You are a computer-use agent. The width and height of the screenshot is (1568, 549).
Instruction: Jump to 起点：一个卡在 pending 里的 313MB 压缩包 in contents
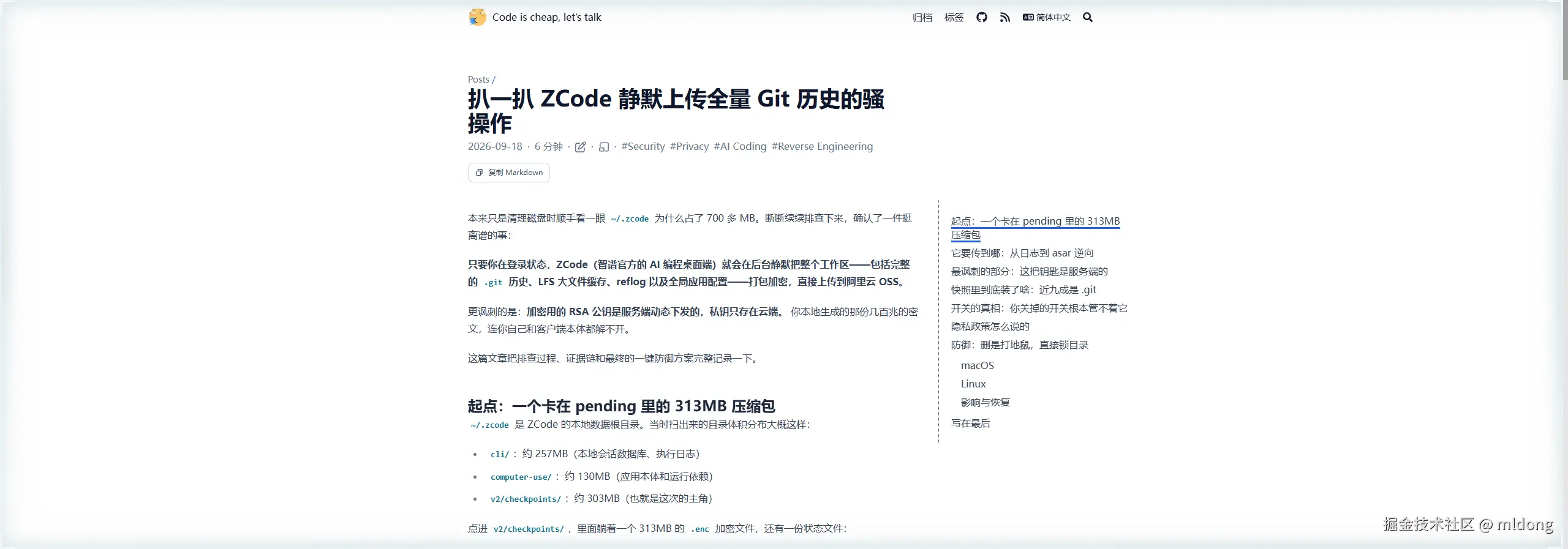click(x=1035, y=228)
